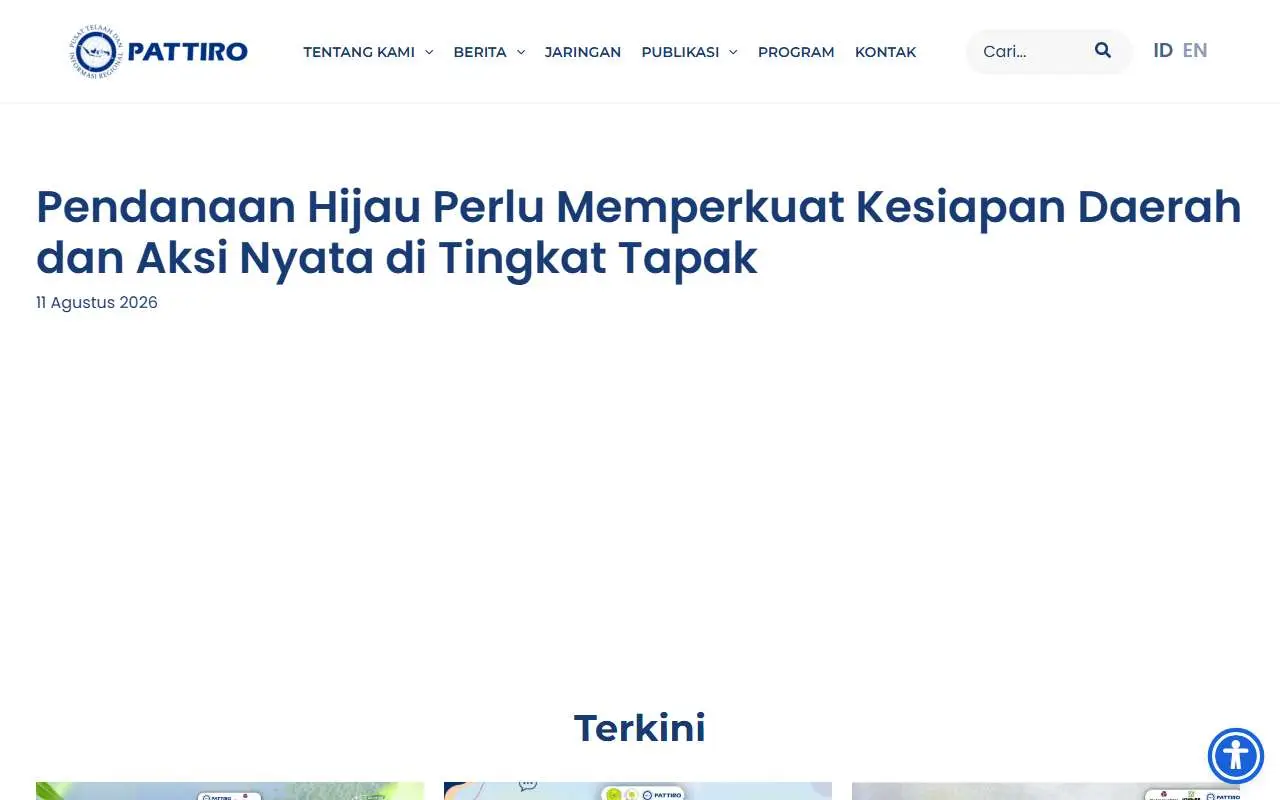Viewport: 1280px width, 800px height.
Task: Go to the Jaringan page
Action: [x=583, y=52]
